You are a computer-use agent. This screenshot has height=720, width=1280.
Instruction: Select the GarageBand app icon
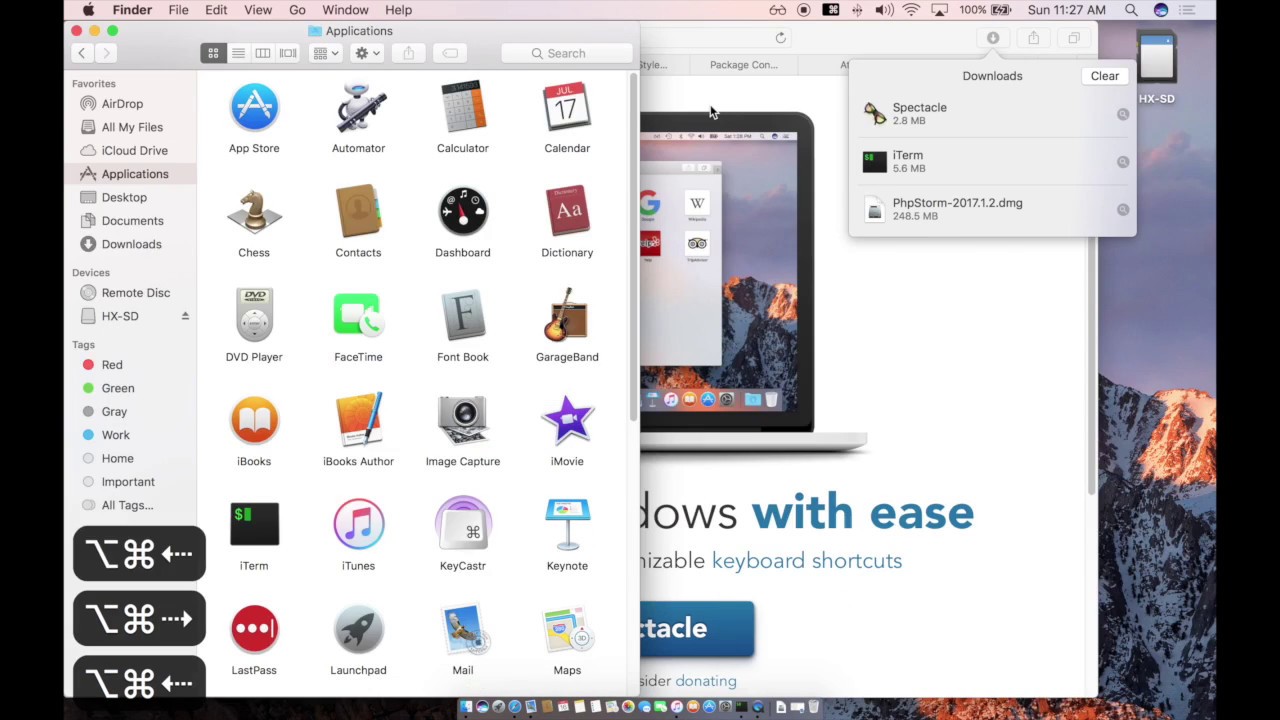pyautogui.click(x=567, y=316)
